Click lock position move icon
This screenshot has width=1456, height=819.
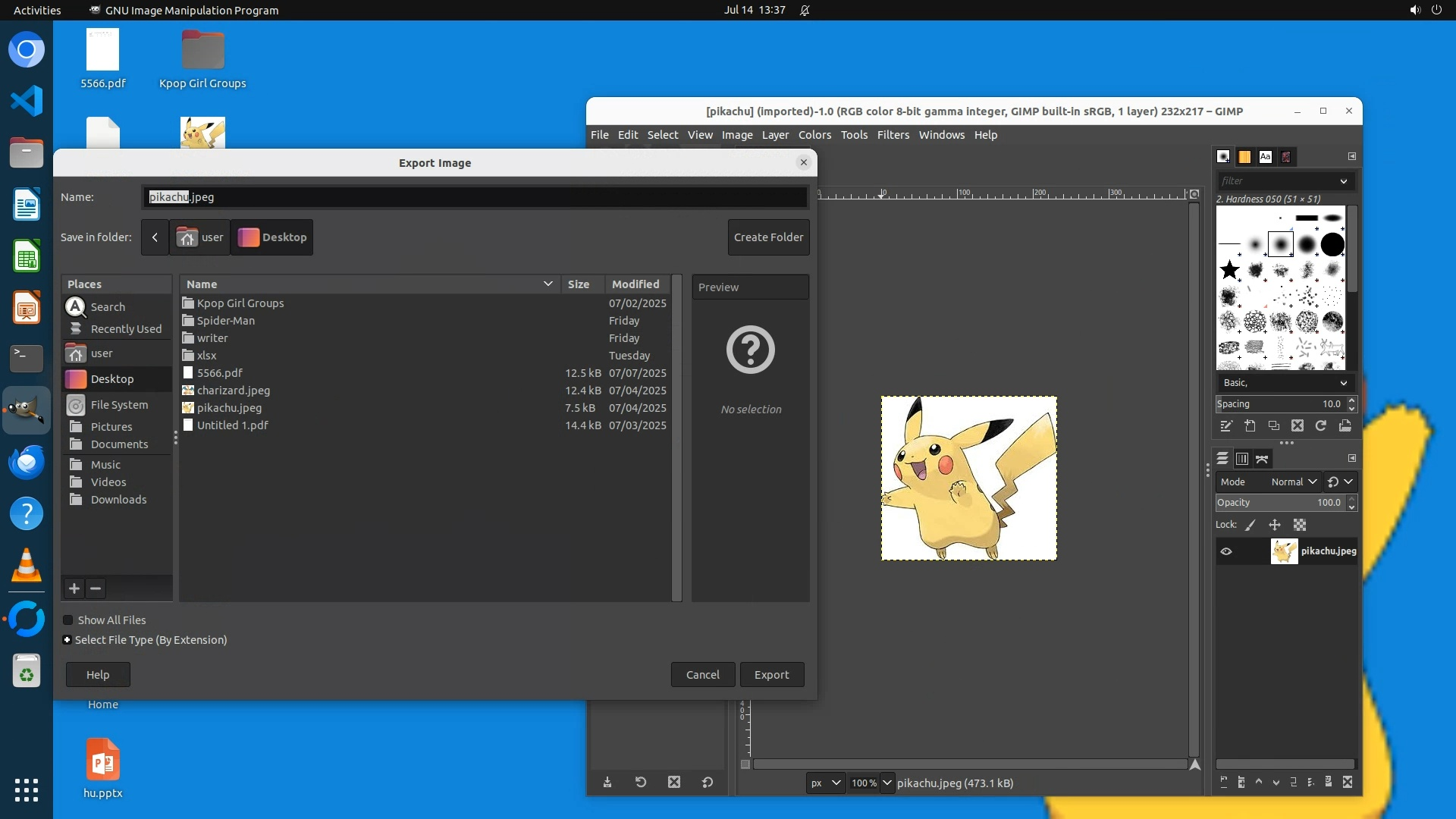pyautogui.click(x=1275, y=525)
